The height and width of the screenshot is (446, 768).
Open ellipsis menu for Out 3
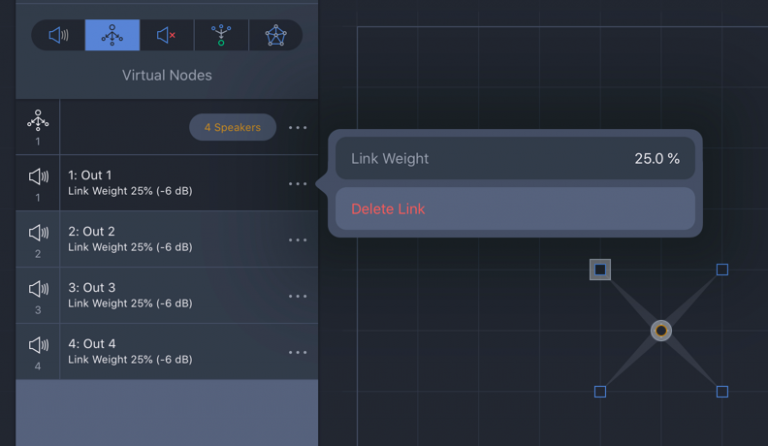click(x=297, y=296)
